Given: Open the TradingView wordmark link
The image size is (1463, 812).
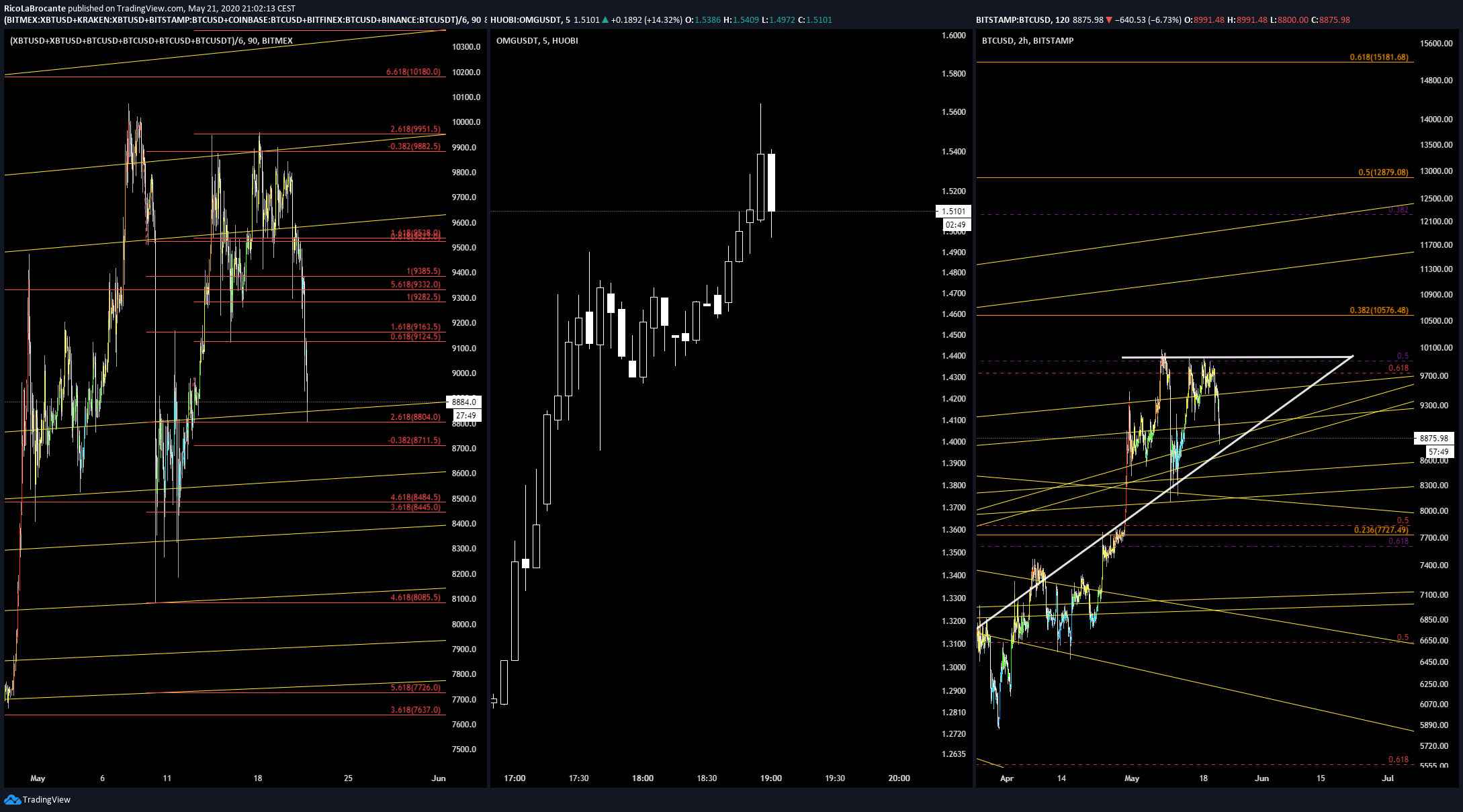Looking at the screenshot, I should tap(46, 799).
